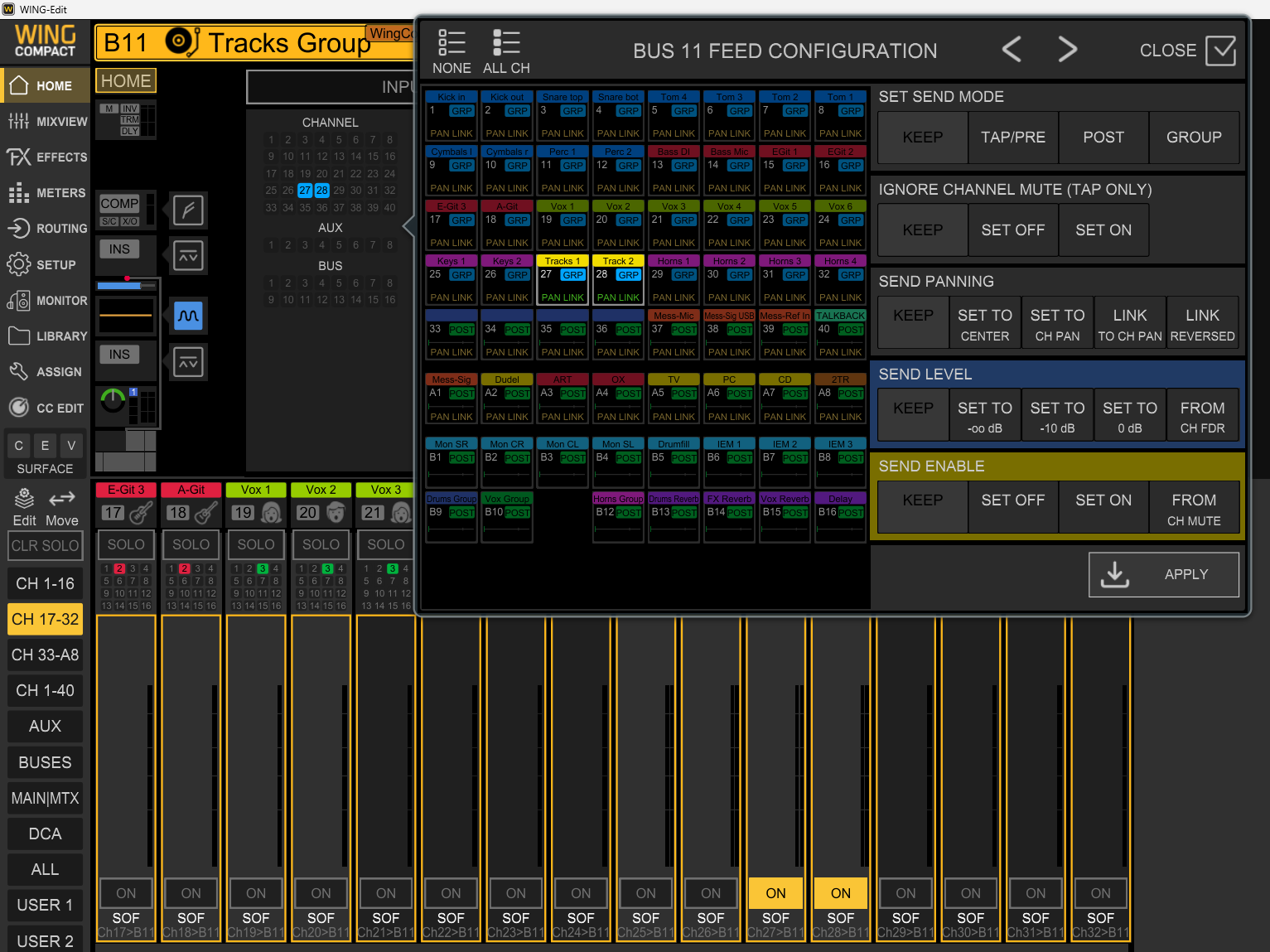Tick the CLOSE checkbox button
The height and width of the screenshot is (952, 1270).
1220,51
